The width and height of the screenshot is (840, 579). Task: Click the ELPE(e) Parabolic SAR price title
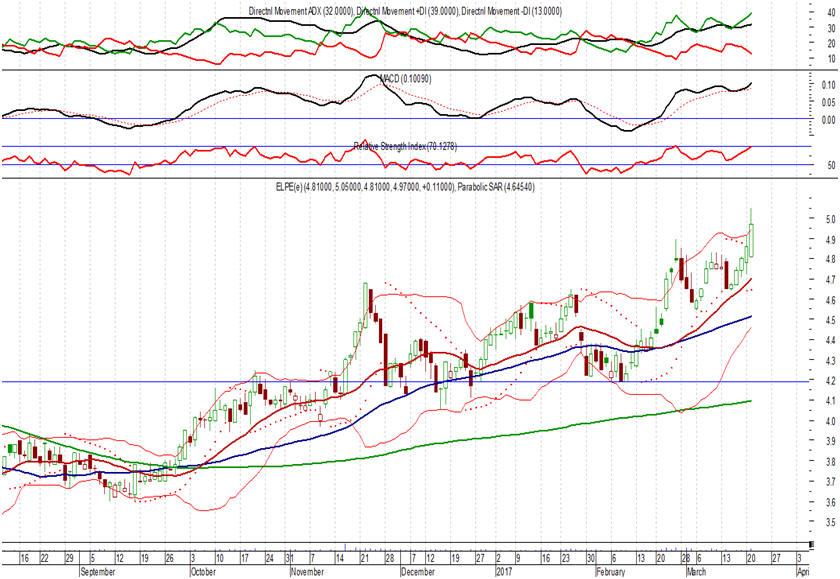pyautogui.click(x=405, y=187)
